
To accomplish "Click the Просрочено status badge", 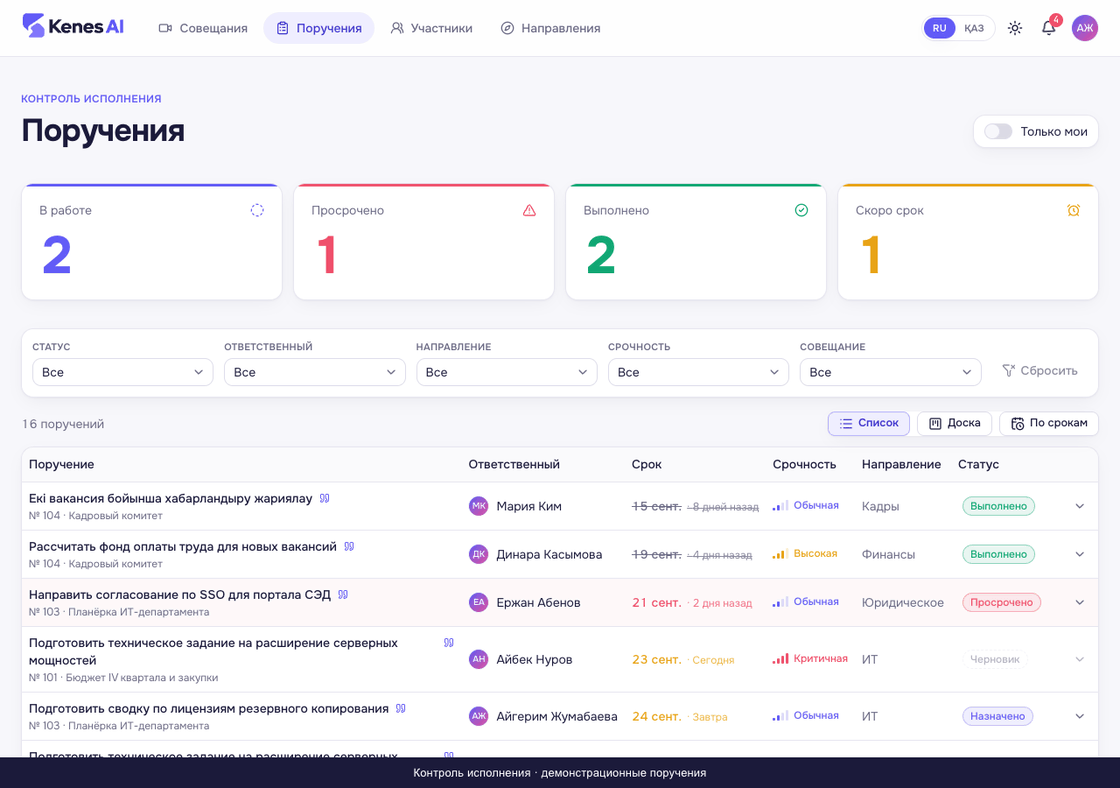I will [x=1001, y=602].
